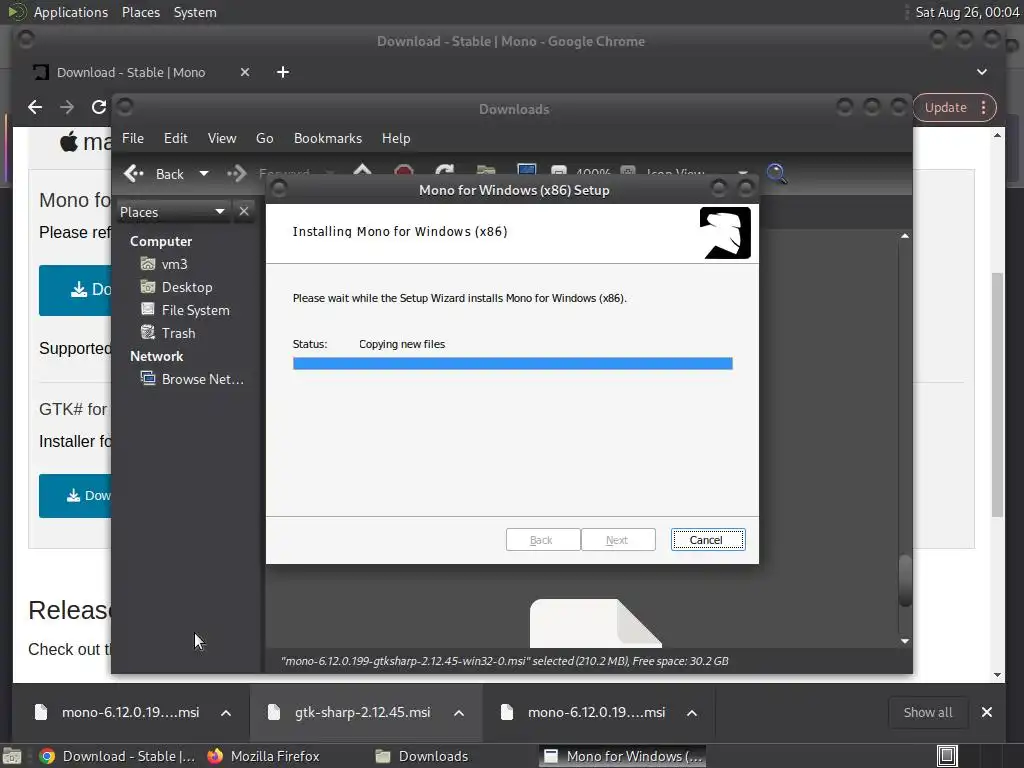Open a new Chrome tab
Viewport: 1024px width, 768px height.
283,72
